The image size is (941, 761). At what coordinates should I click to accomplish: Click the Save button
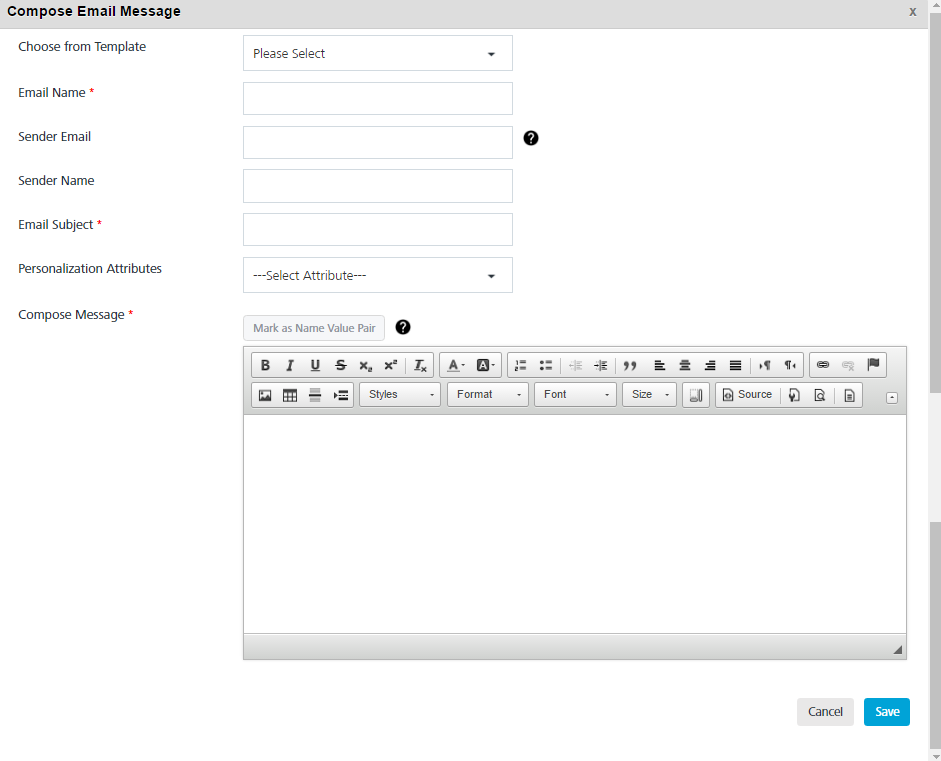[x=886, y=712]
